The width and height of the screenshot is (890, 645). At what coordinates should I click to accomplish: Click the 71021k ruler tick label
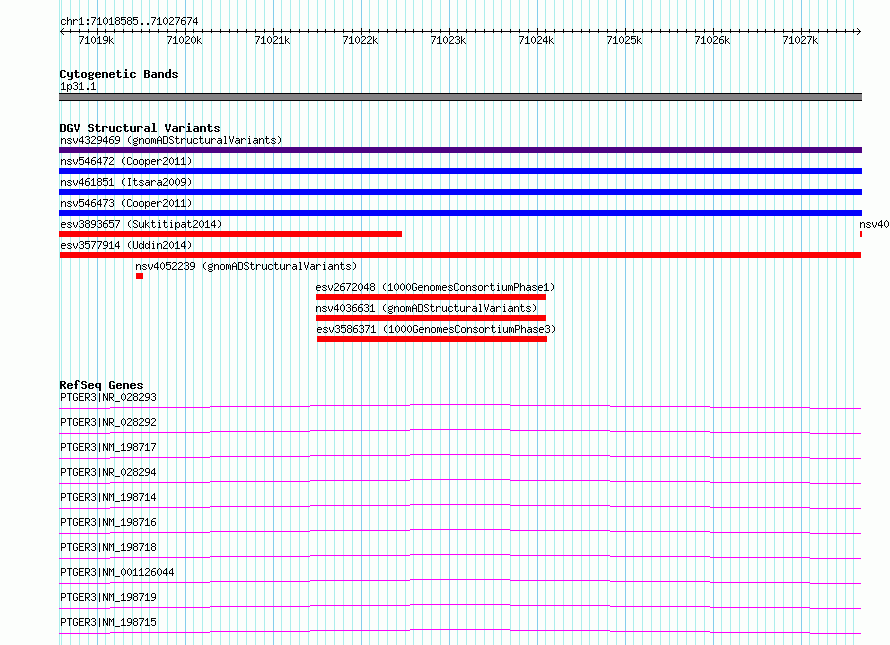[x=272, y=40]
